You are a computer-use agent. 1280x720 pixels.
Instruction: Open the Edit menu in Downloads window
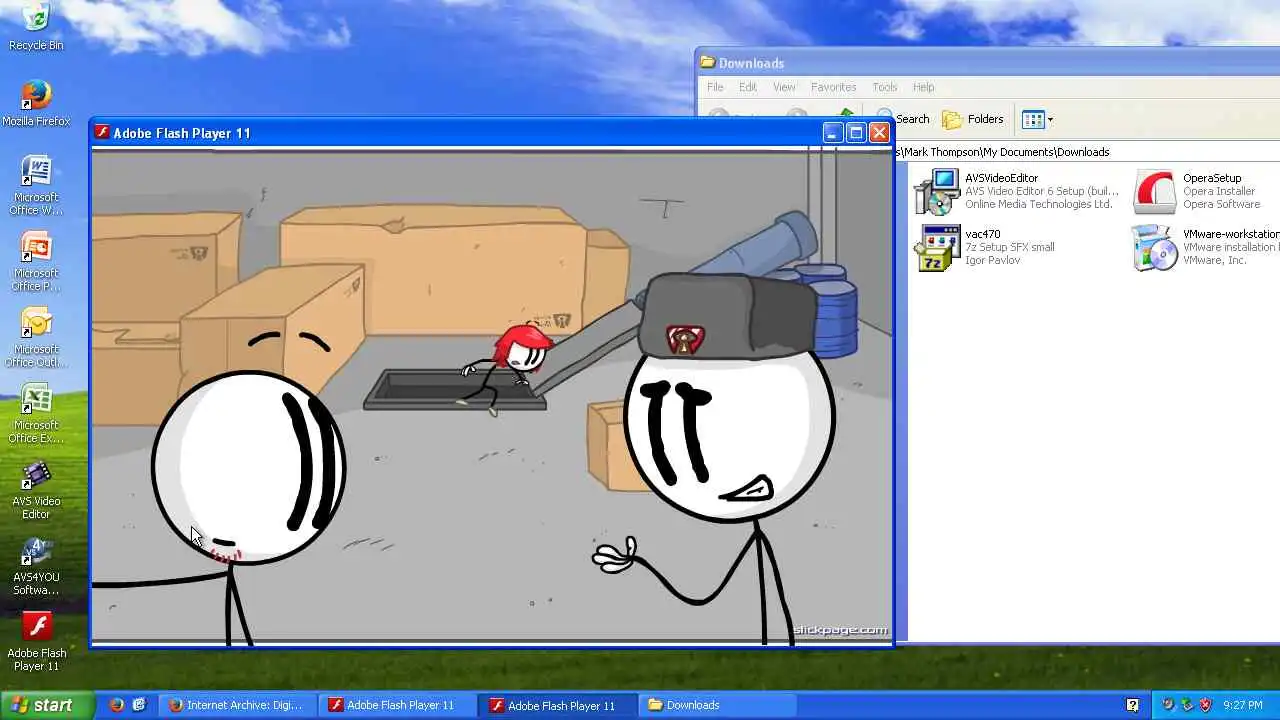748,87
